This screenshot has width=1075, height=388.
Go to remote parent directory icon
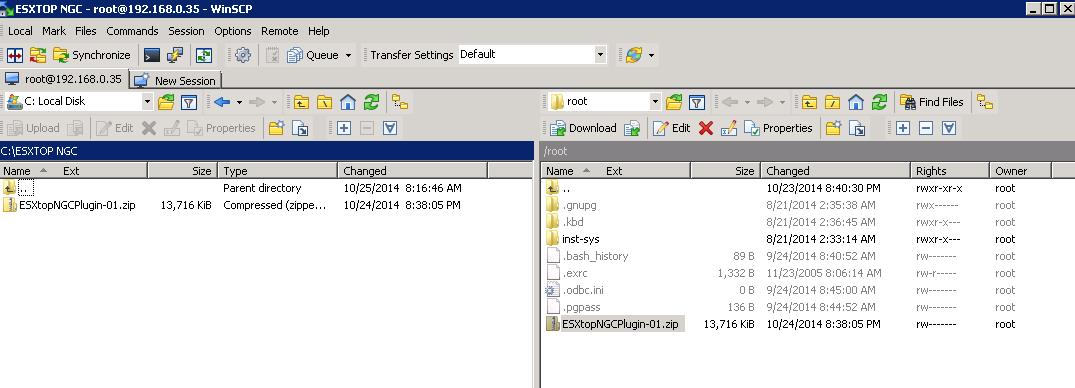tap(809, 102)
